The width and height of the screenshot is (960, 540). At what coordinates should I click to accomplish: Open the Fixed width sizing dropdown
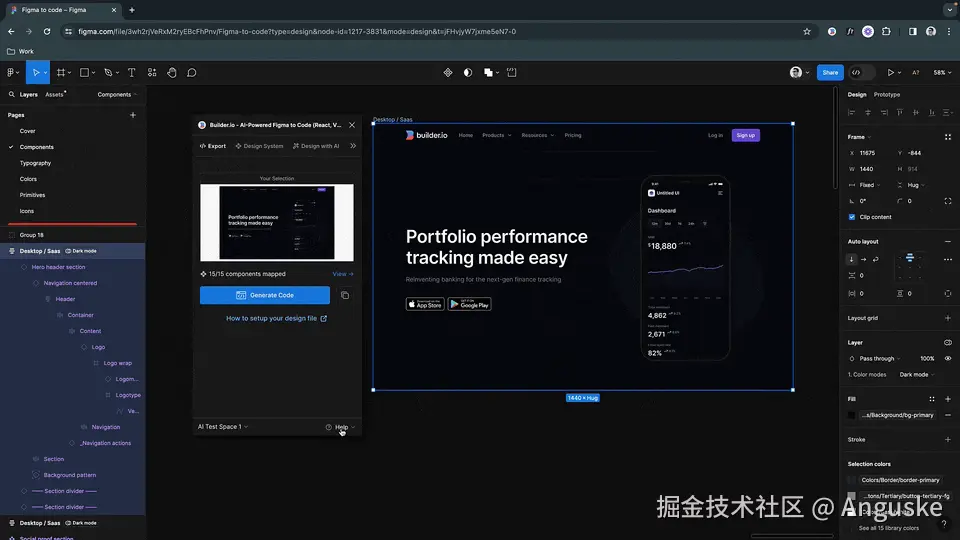point(864,185)
